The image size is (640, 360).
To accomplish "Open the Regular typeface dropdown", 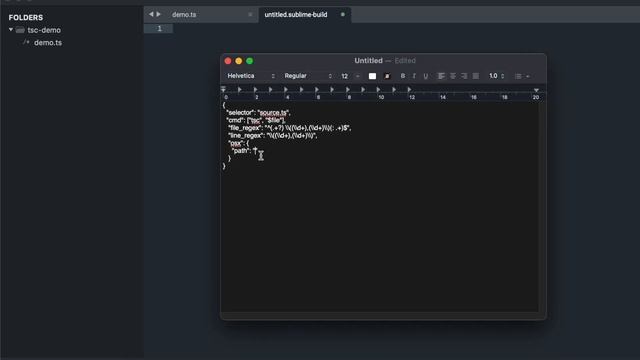I will tap(308, 76).
